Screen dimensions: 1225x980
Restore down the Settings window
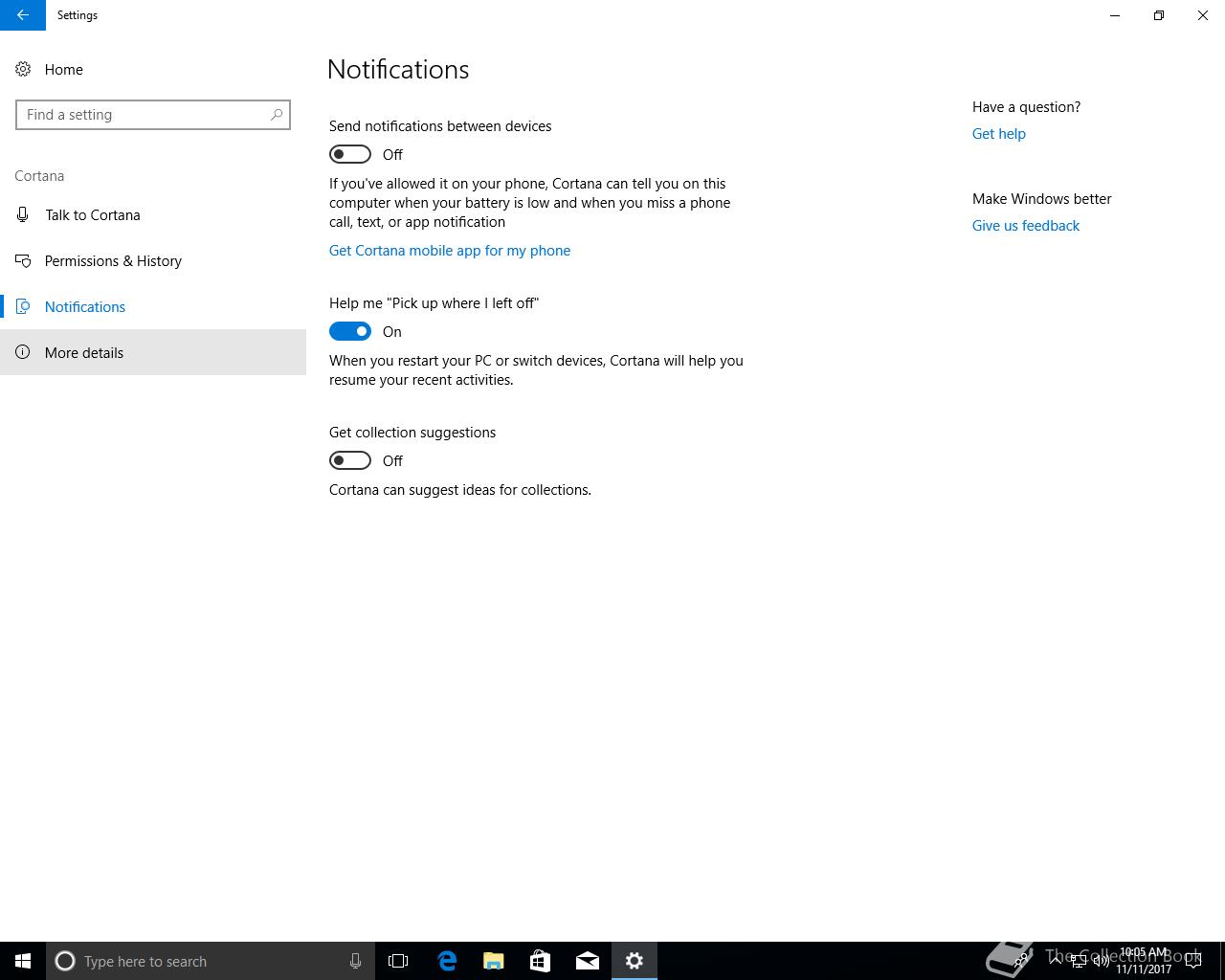(1159, 15)
